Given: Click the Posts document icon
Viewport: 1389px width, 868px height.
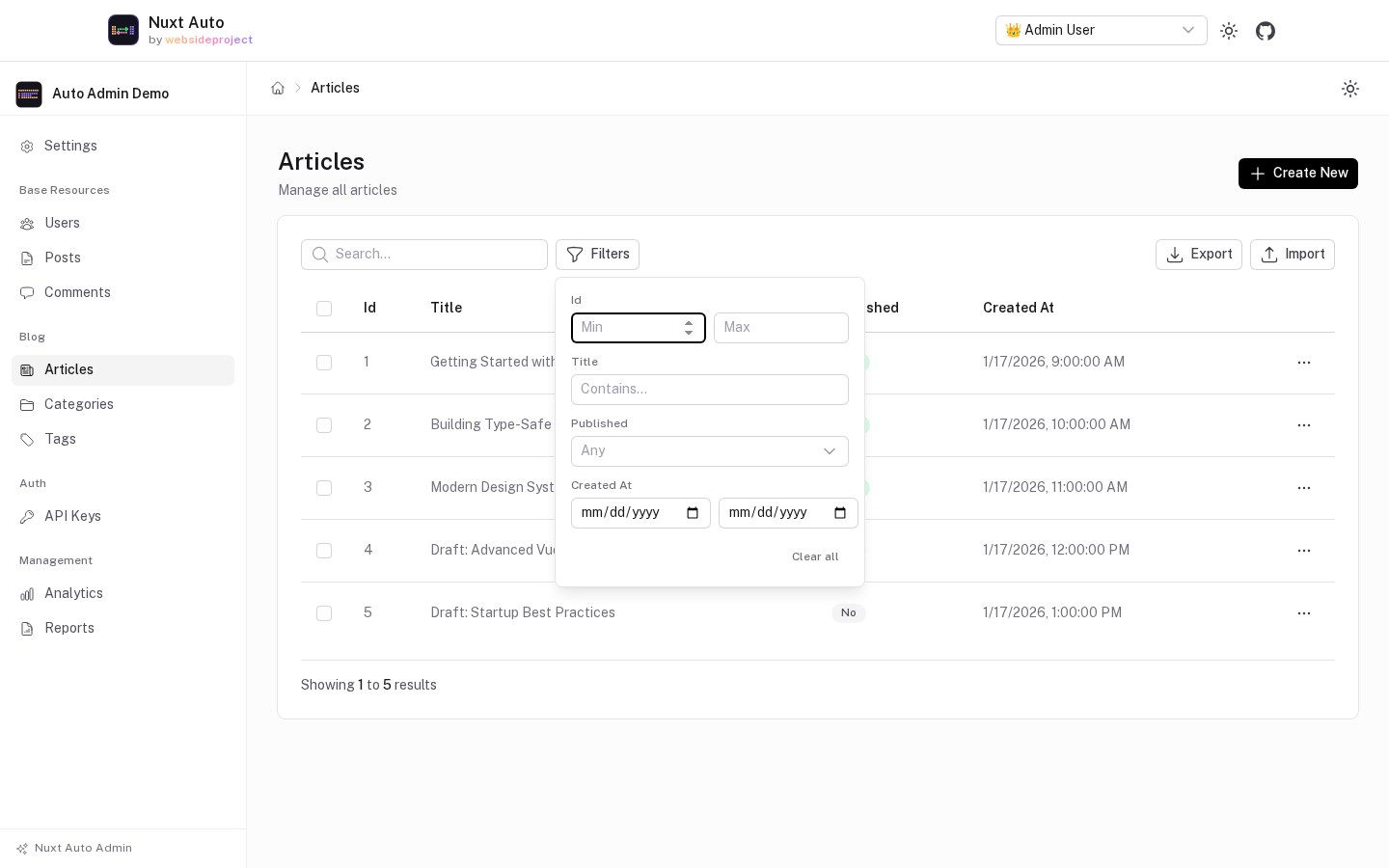Looking at the screenshot, I should (27, 258).
